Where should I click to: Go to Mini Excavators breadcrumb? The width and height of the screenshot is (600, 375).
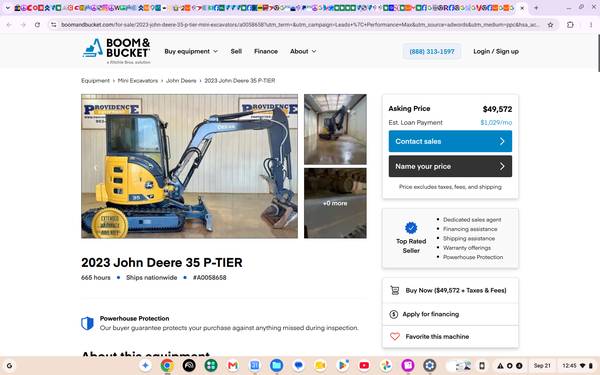point(138,81)
